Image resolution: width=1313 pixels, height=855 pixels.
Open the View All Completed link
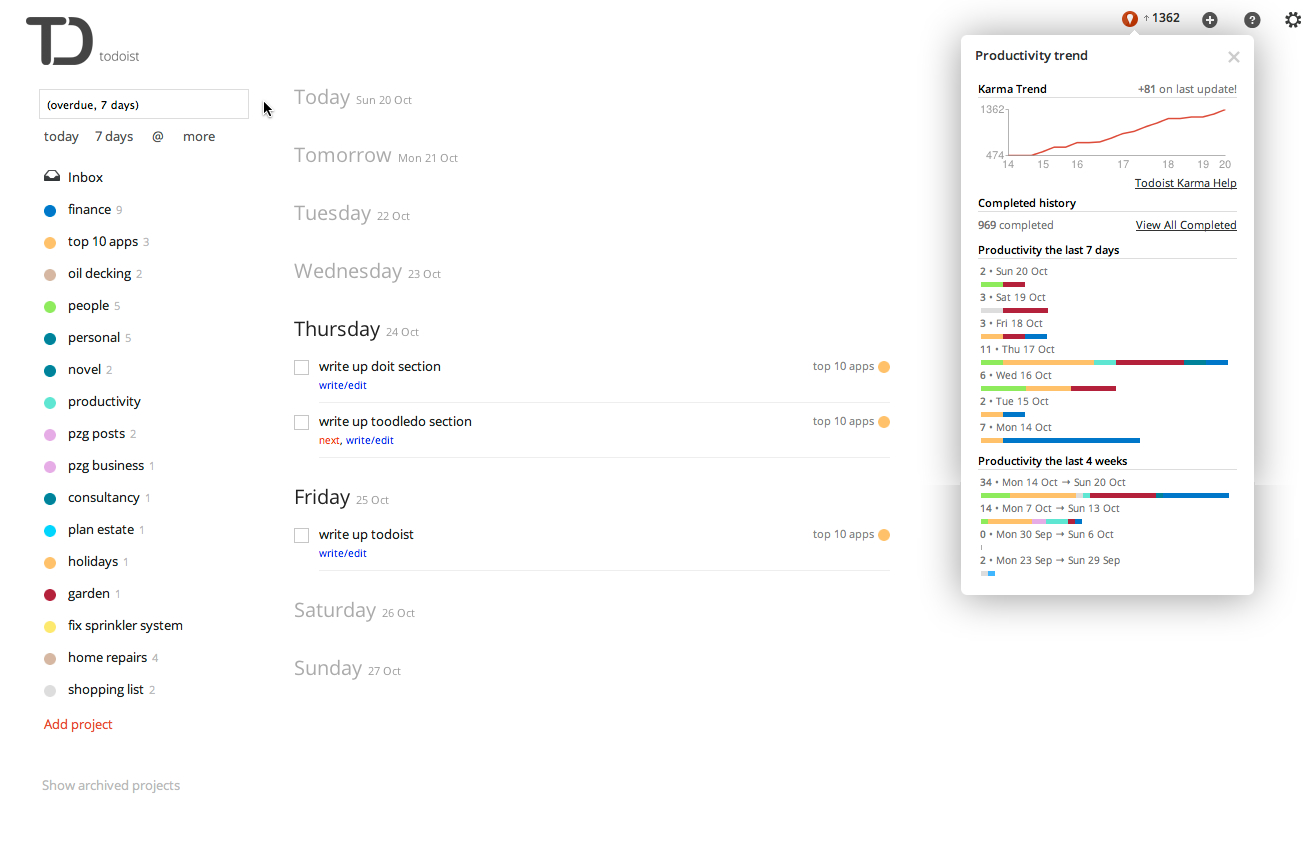[1186, 225]
